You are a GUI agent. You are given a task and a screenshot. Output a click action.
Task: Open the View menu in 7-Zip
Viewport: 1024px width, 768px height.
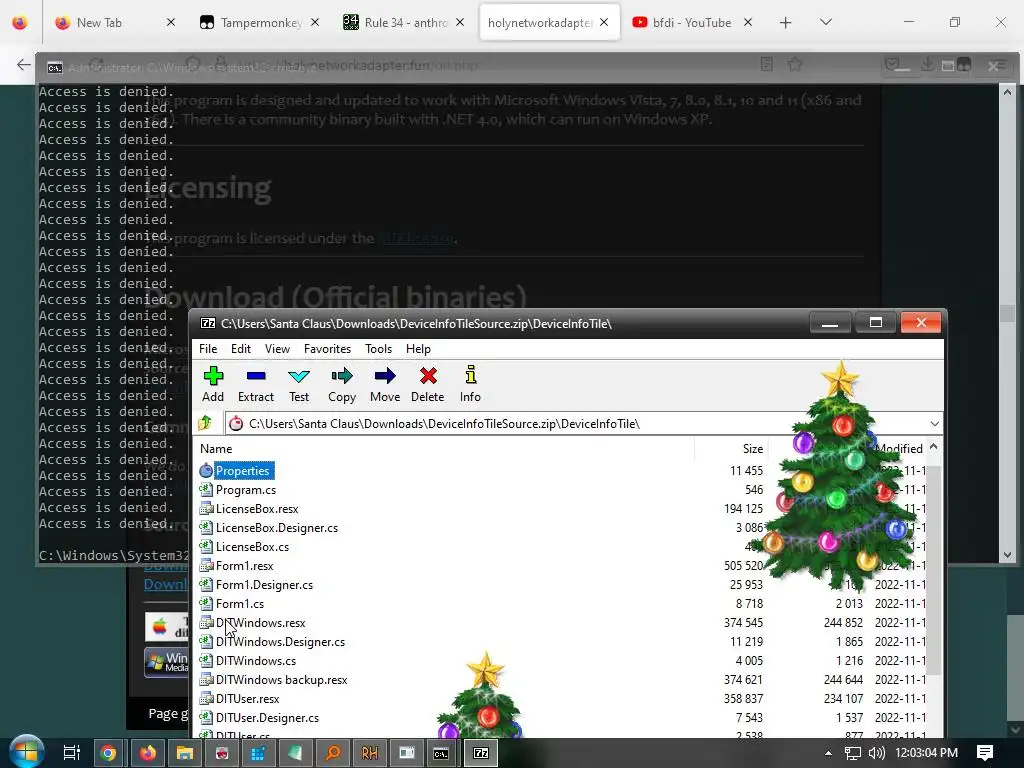coord(278,349)
